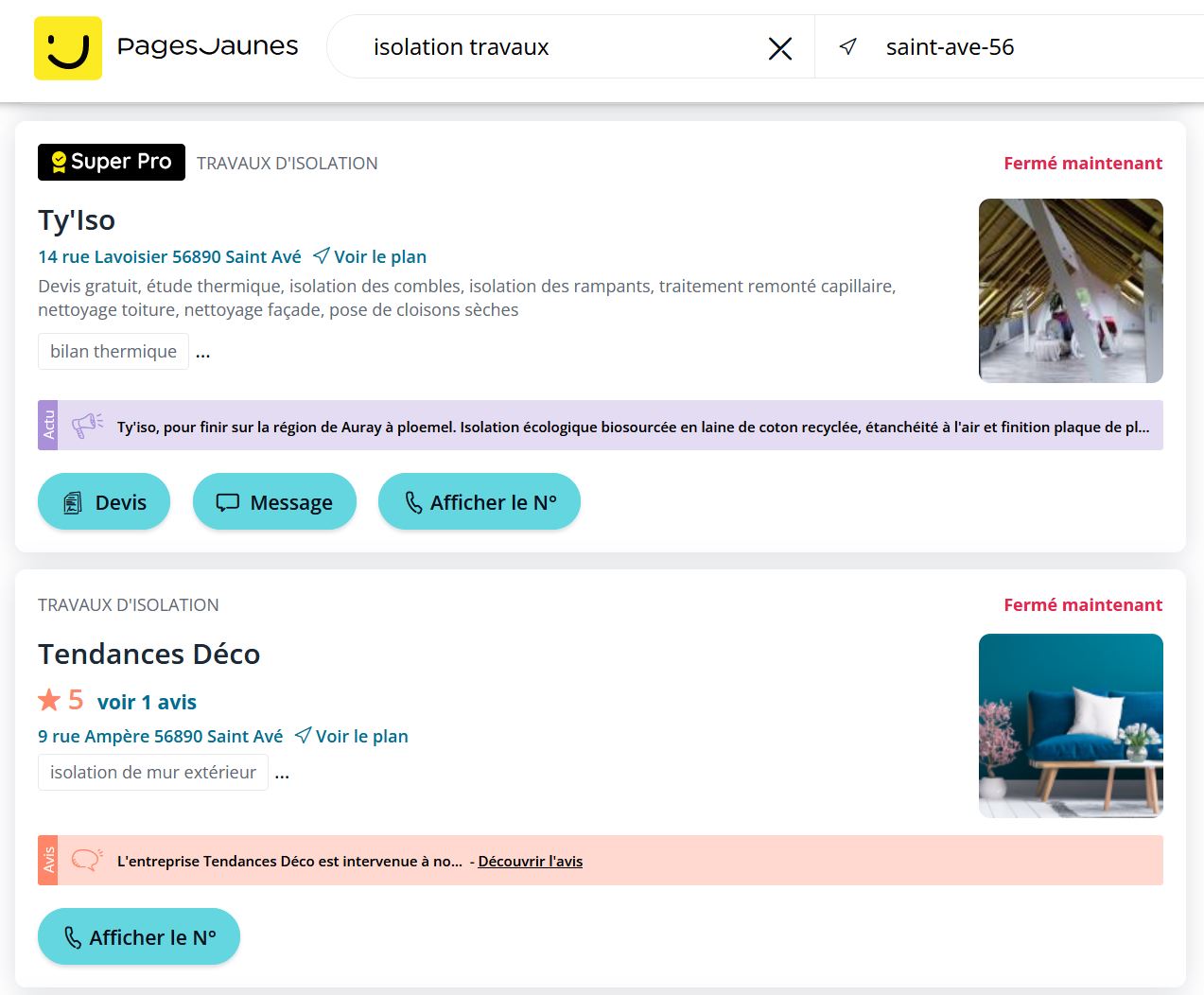Click the Super Pro badge on Ty'Iso
Viewport: 1204px width, 995px height.
[112, 162]
